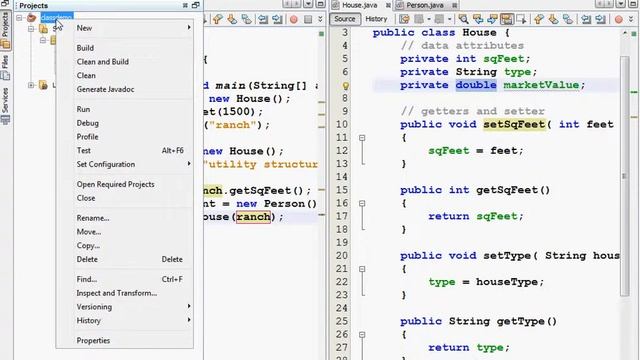The height and width of the screenshot is (360, 640).
Task: Toggle Bookmark in House.java toolbar
Action: click(568, 19)
